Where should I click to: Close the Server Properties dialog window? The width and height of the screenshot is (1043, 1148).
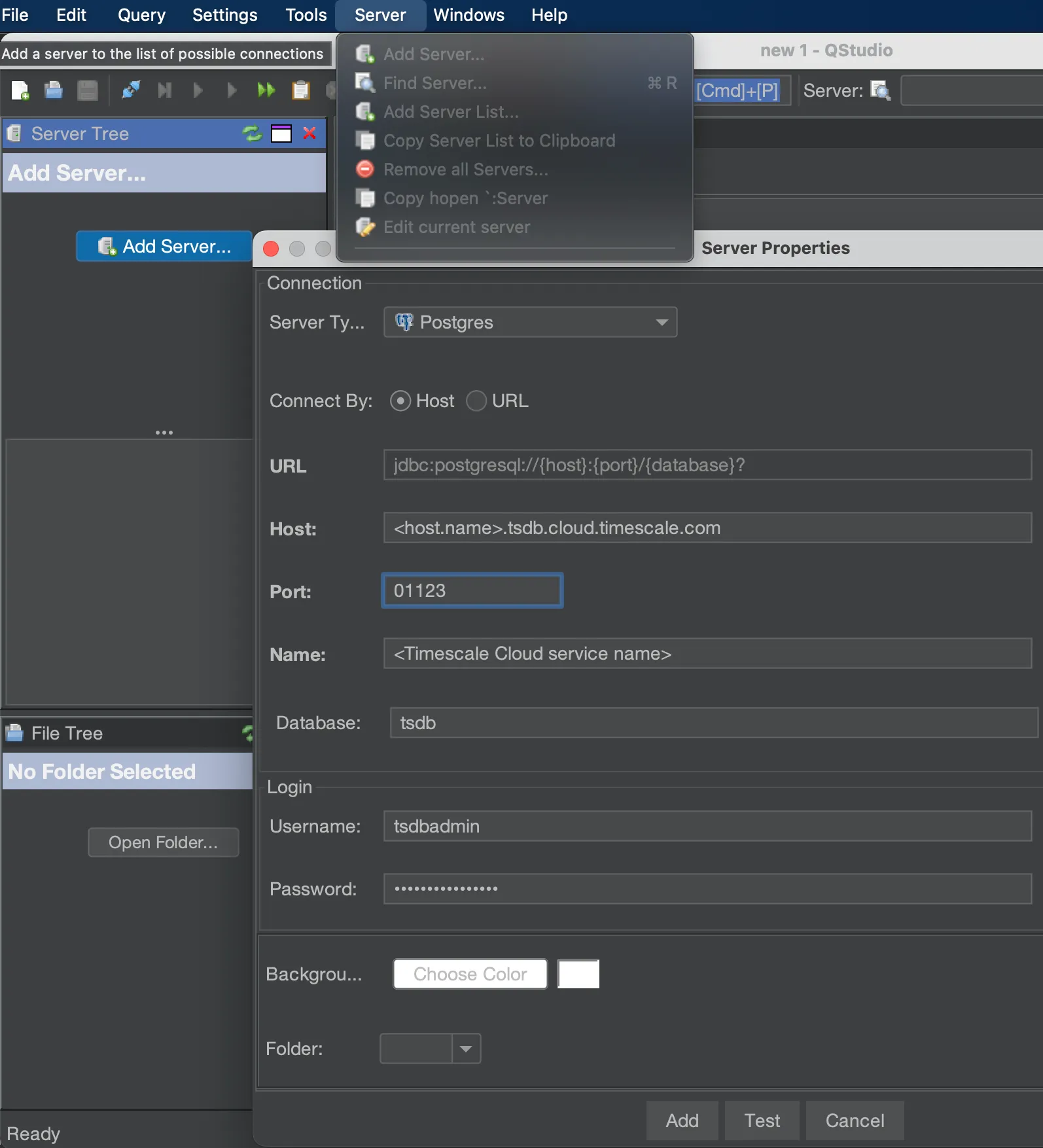tap(271, 249)
